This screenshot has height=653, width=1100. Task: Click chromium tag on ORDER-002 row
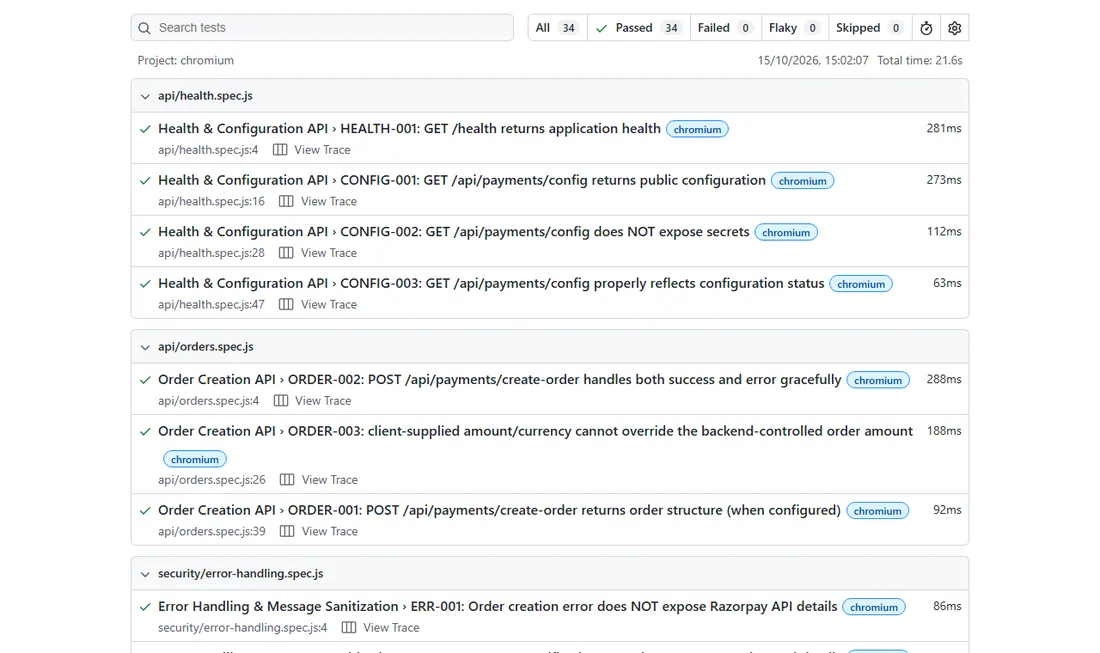click(x=878, y=380)
